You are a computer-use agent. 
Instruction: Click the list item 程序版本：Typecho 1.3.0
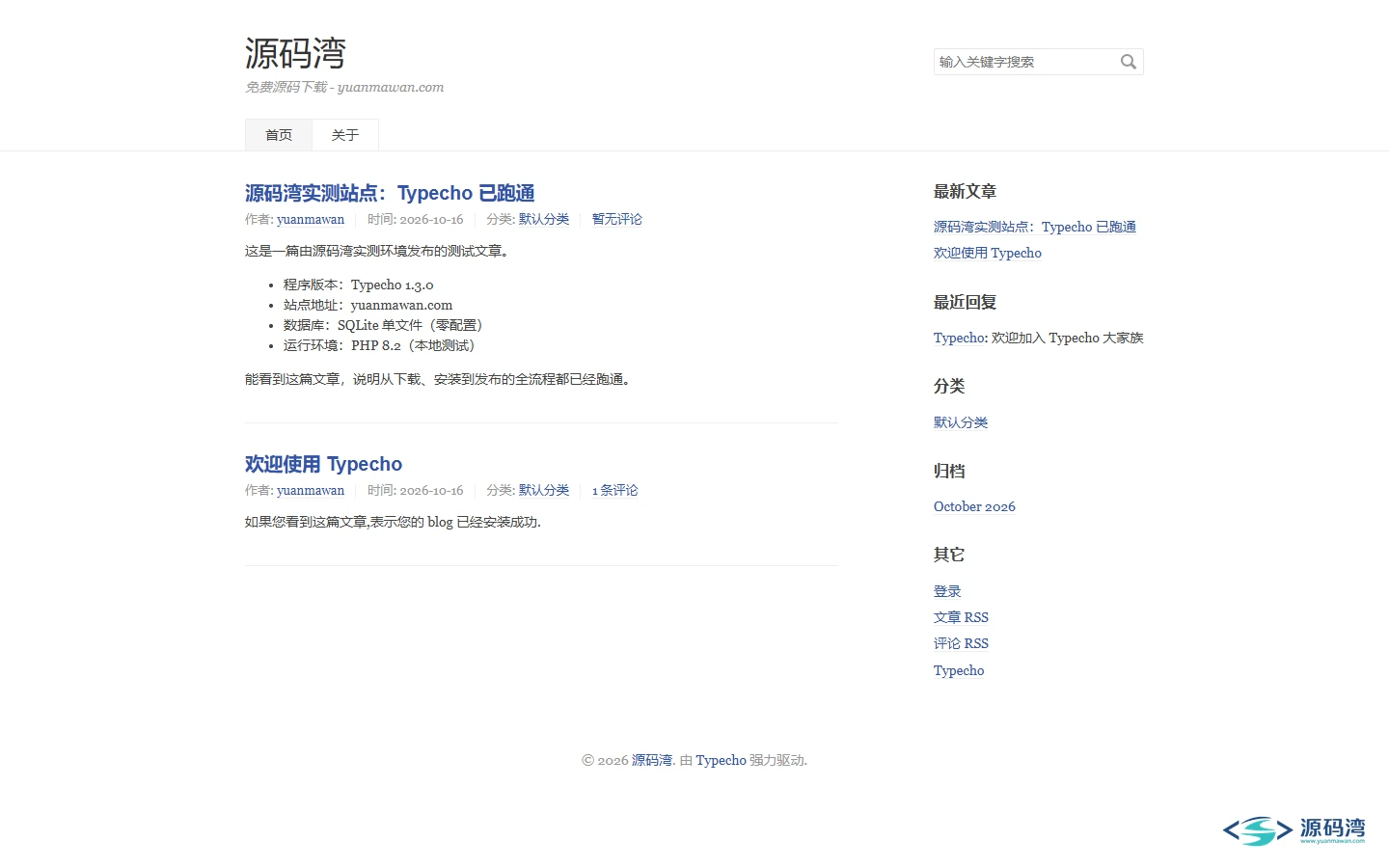pyautogui.click(x=359, y=285)
